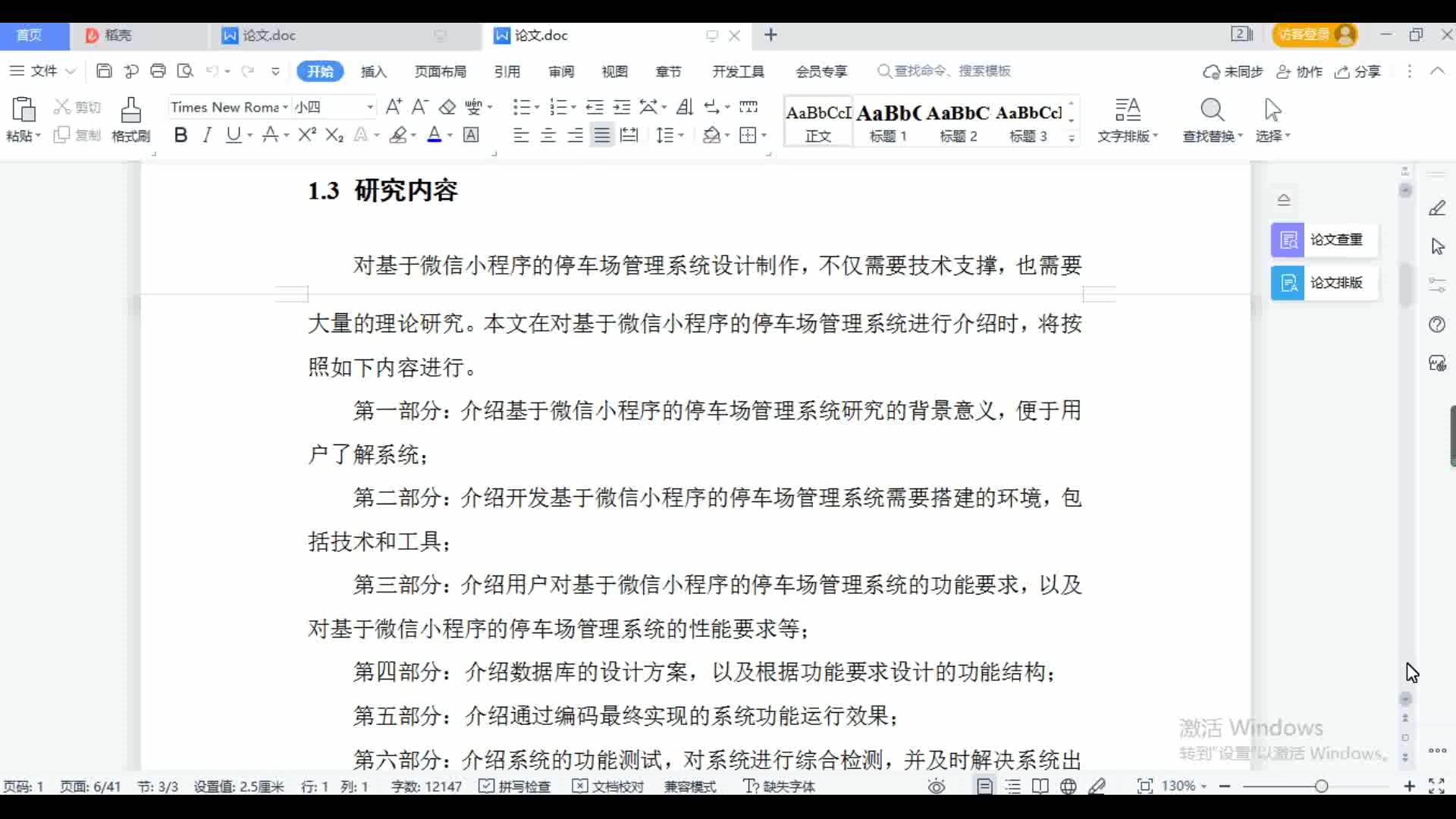The height and width of the screenshot is (819, 1456).
Task: Apply Italic formatting
Action: tap(206, 135)
